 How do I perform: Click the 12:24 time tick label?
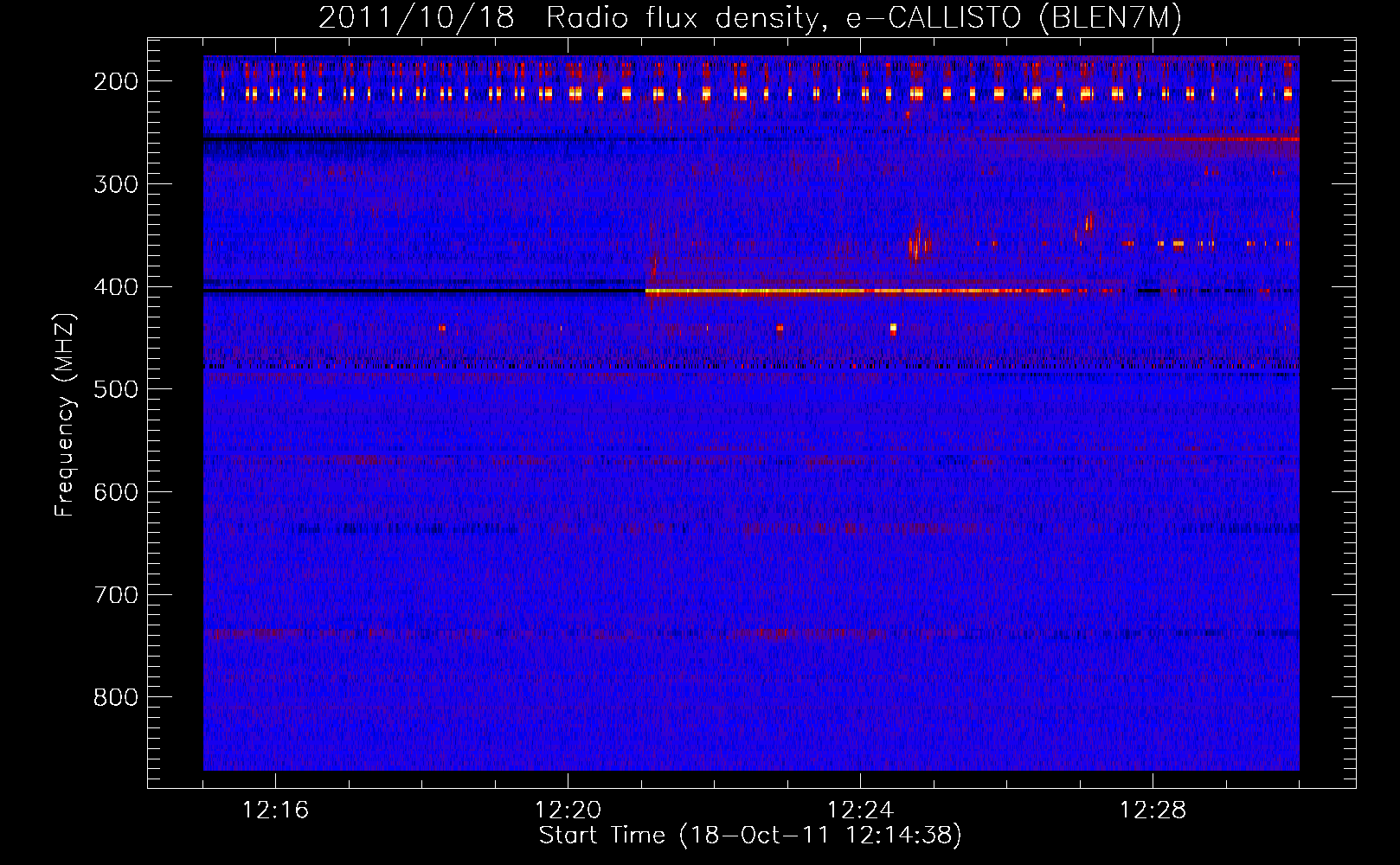860,811
